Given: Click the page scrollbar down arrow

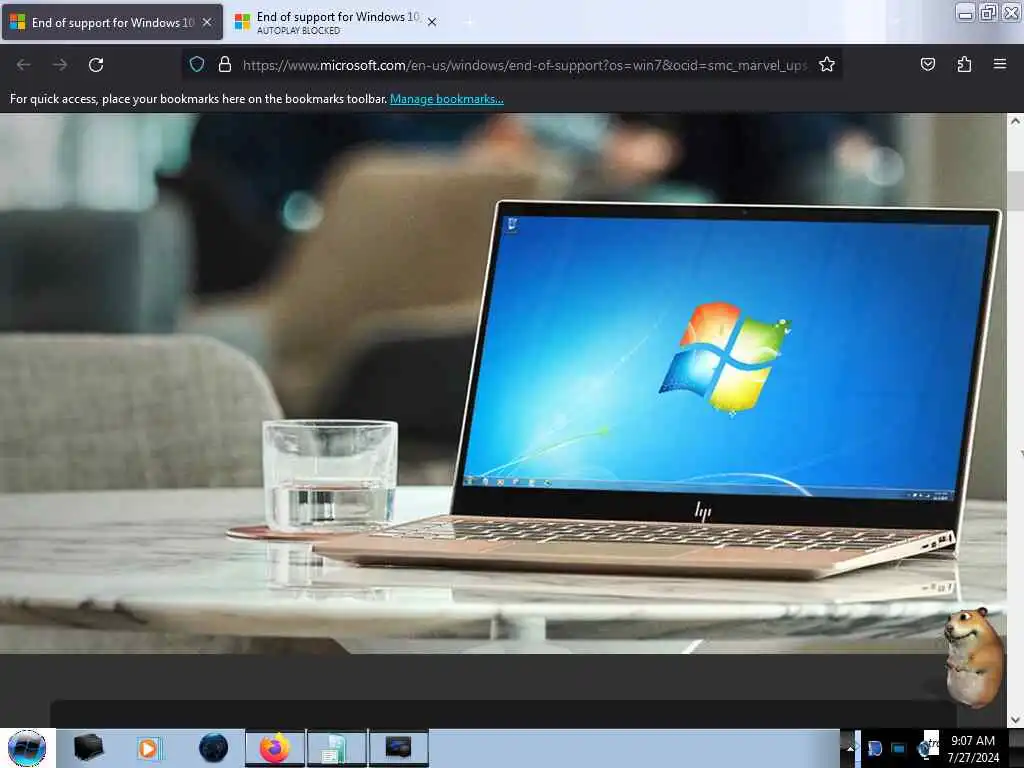Looking at the screenshot, I should [x=1015, y=720].
